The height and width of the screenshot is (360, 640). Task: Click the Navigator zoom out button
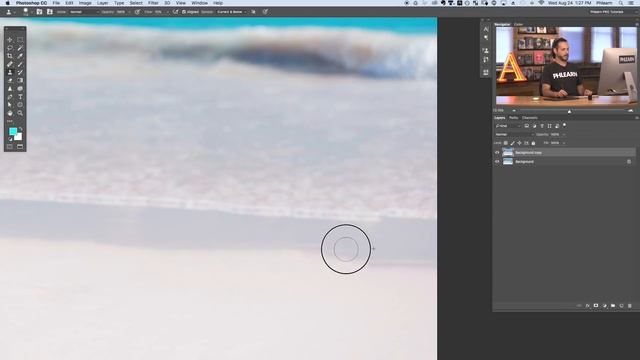click(x=514, y=111)
